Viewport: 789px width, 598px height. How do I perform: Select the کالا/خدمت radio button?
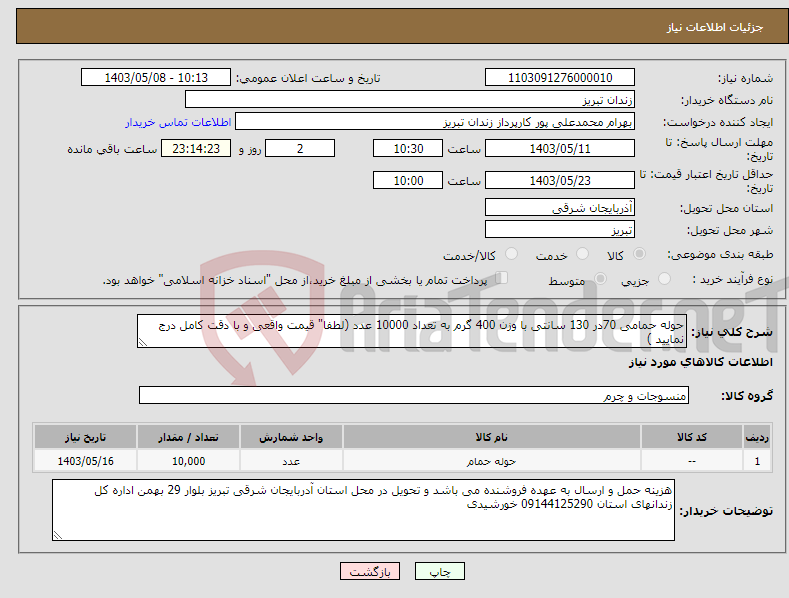pyautogui.click(x=511, y=254)
